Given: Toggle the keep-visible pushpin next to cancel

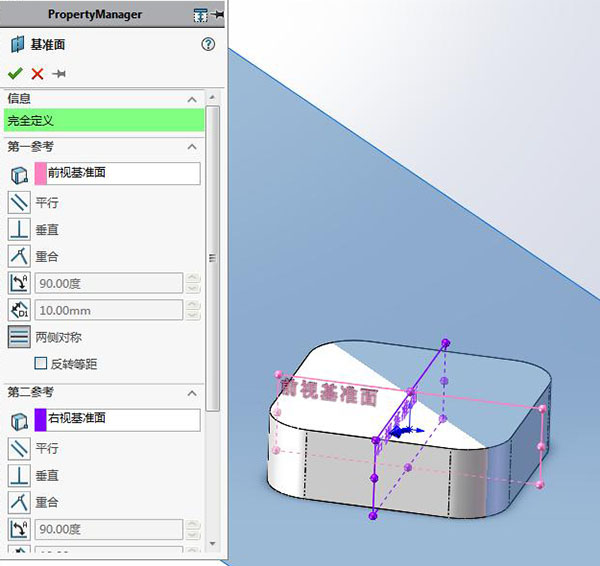Looking at the screenshot, I should coord(59,73).
